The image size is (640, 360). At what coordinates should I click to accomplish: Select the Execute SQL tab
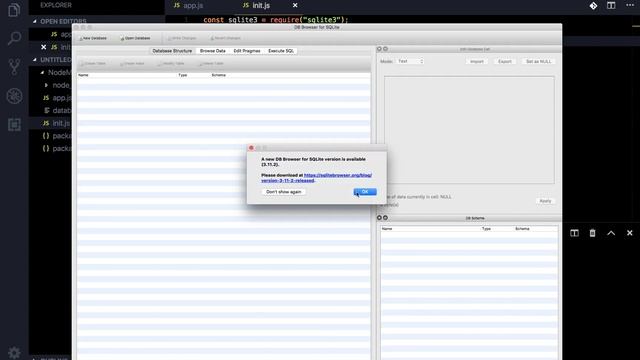tap(281, 51)
